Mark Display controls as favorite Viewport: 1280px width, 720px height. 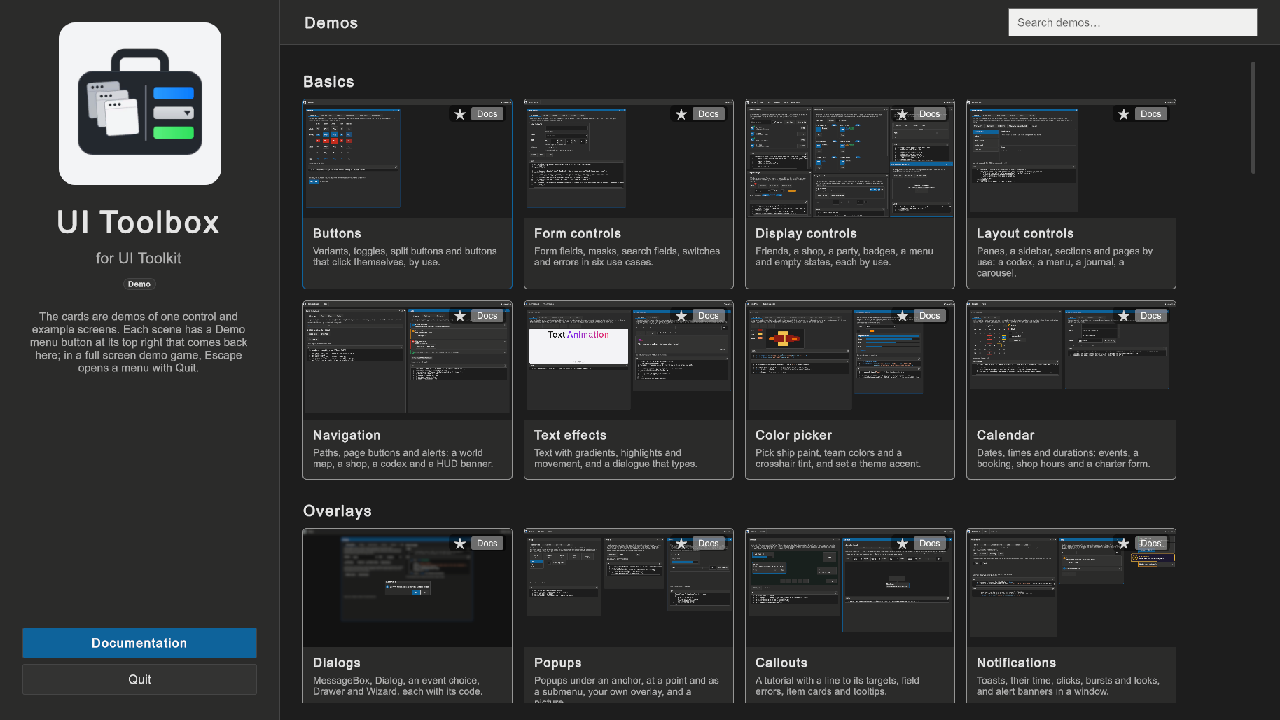[902, 114]
